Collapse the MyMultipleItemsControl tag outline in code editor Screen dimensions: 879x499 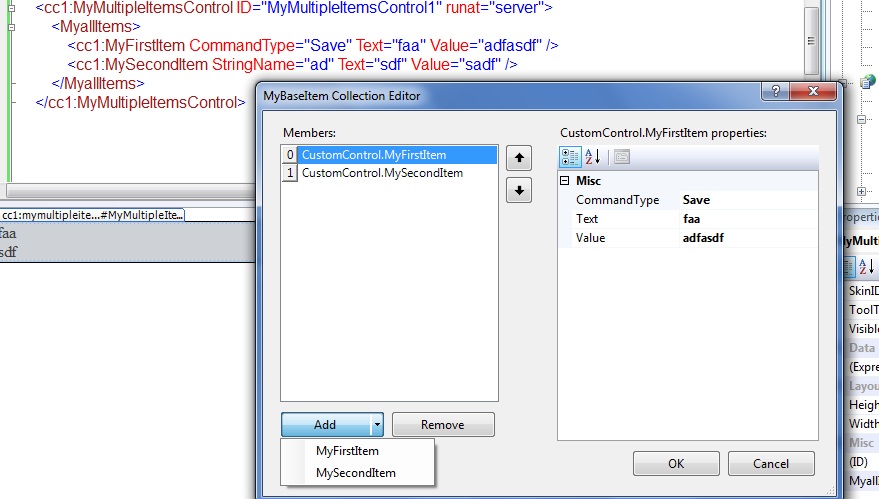[11, 8]
